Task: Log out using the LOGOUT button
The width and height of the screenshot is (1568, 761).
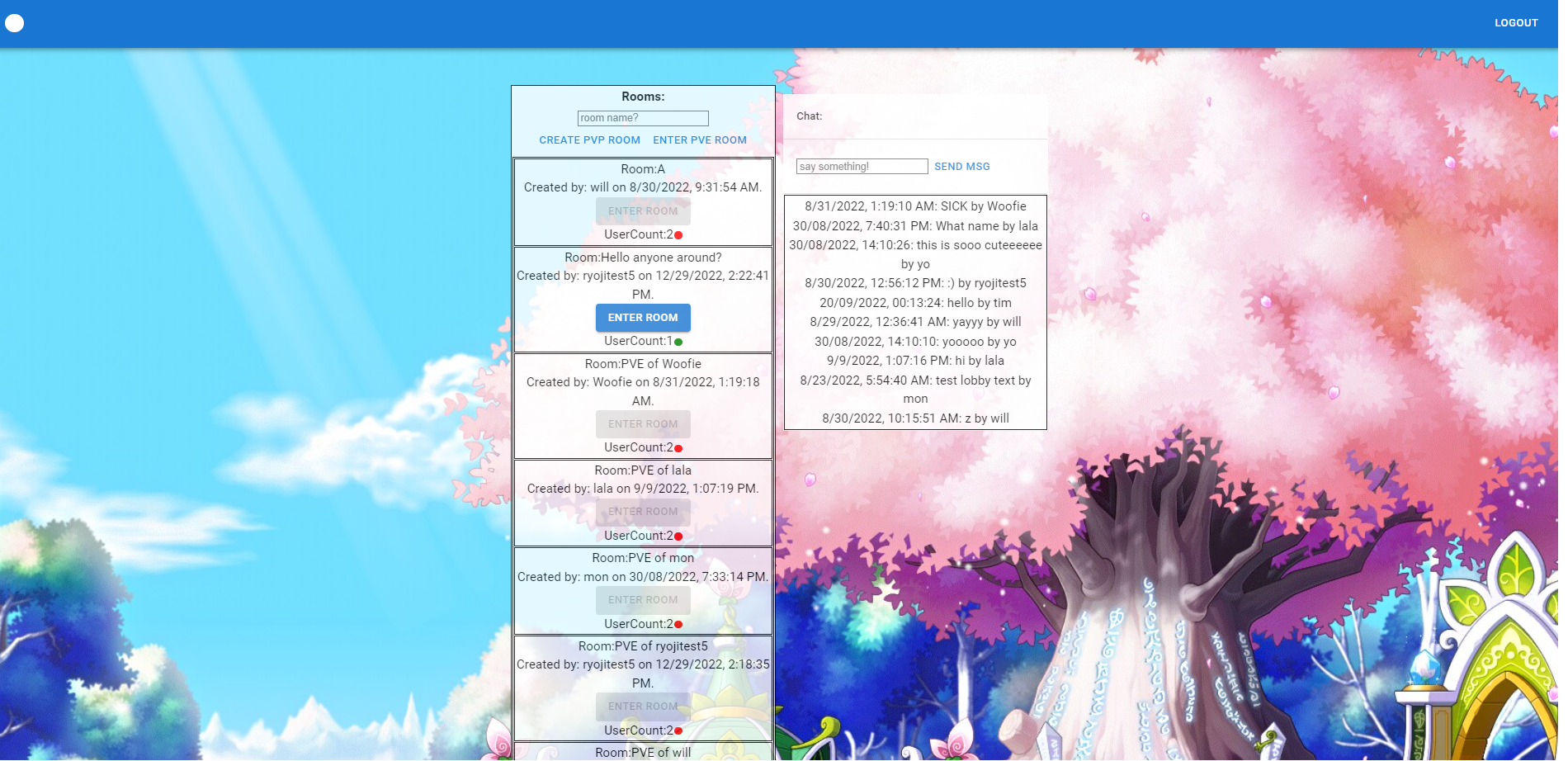Action: coord(1516,23)
